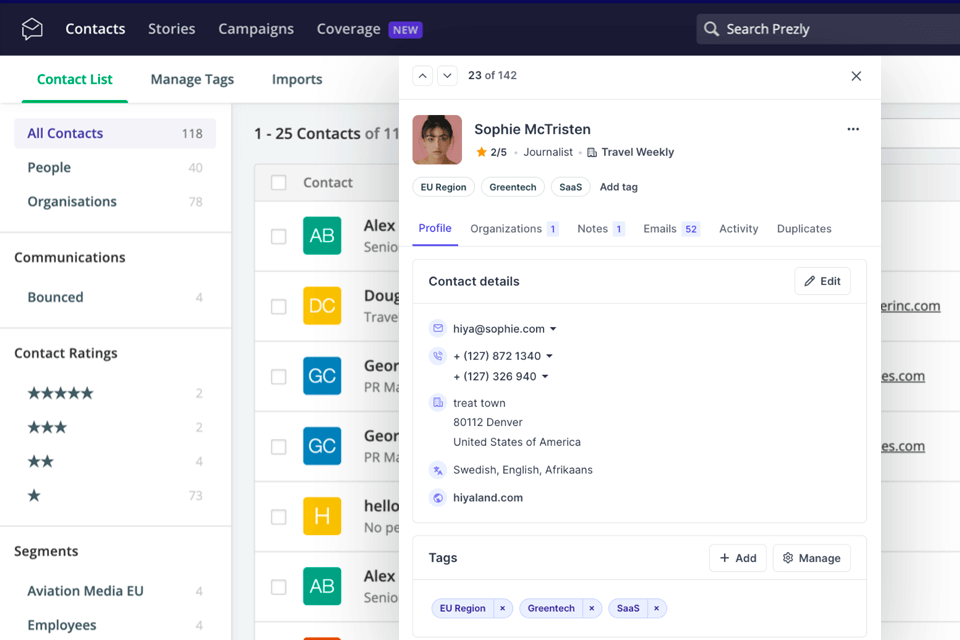The image size is (960, 640).
Task: Filter by one-star contact rating
Action: click(x=34, y=495)
